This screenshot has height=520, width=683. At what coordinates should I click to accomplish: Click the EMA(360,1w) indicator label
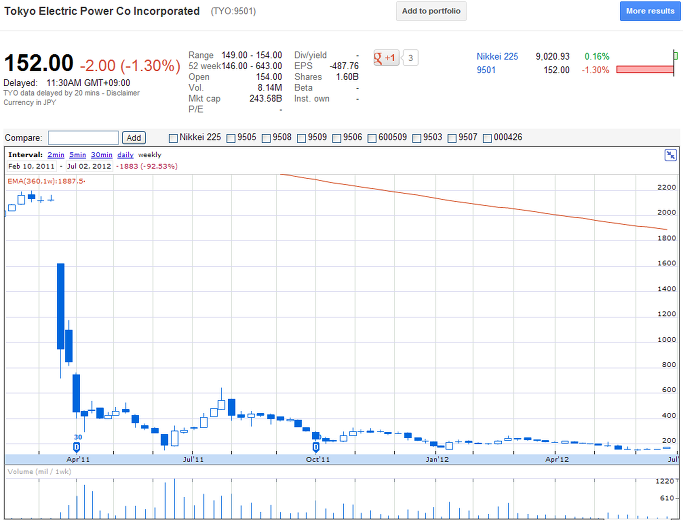[46, 181]
